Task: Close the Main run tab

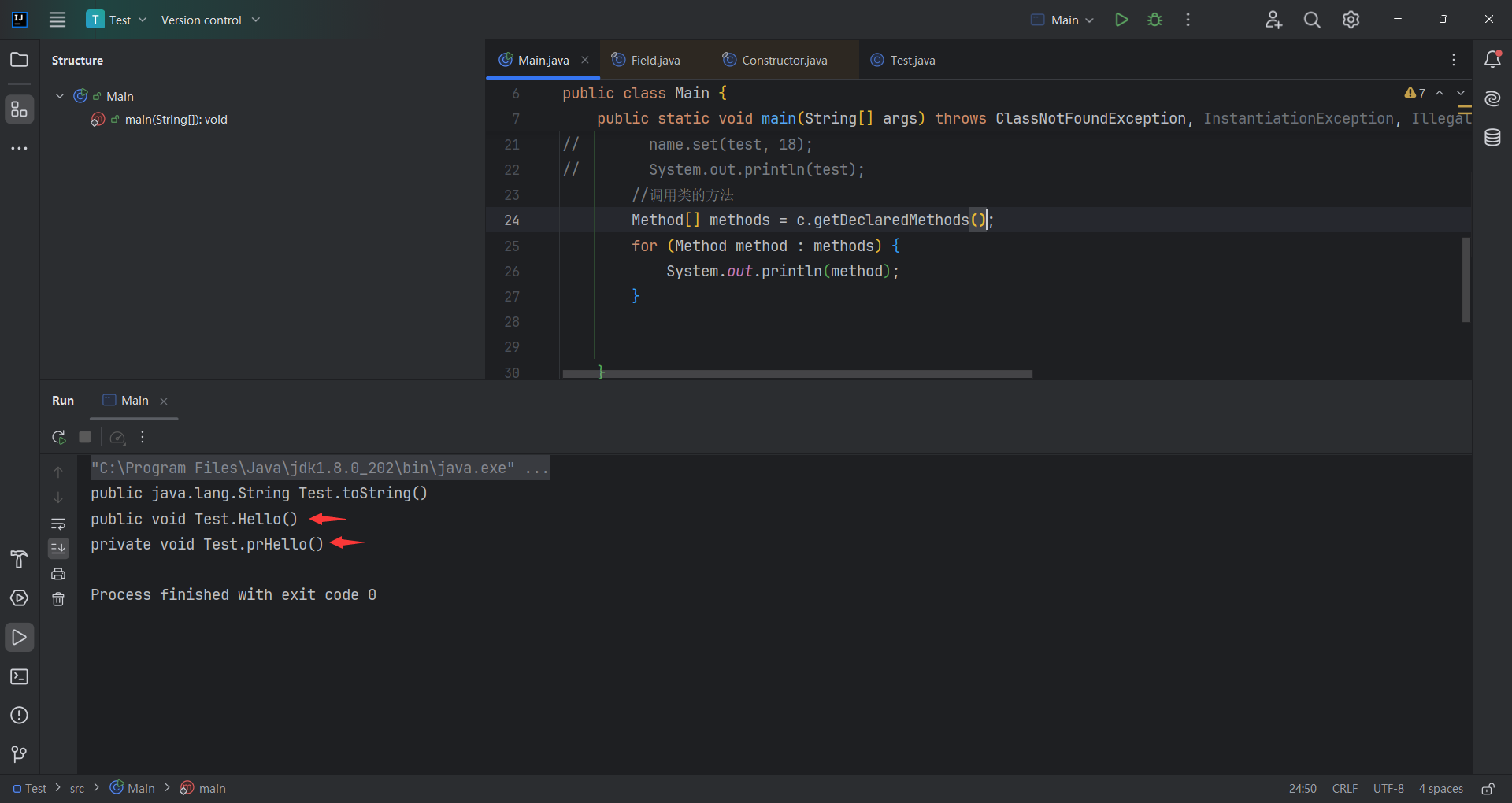Action: pos(164,401)
